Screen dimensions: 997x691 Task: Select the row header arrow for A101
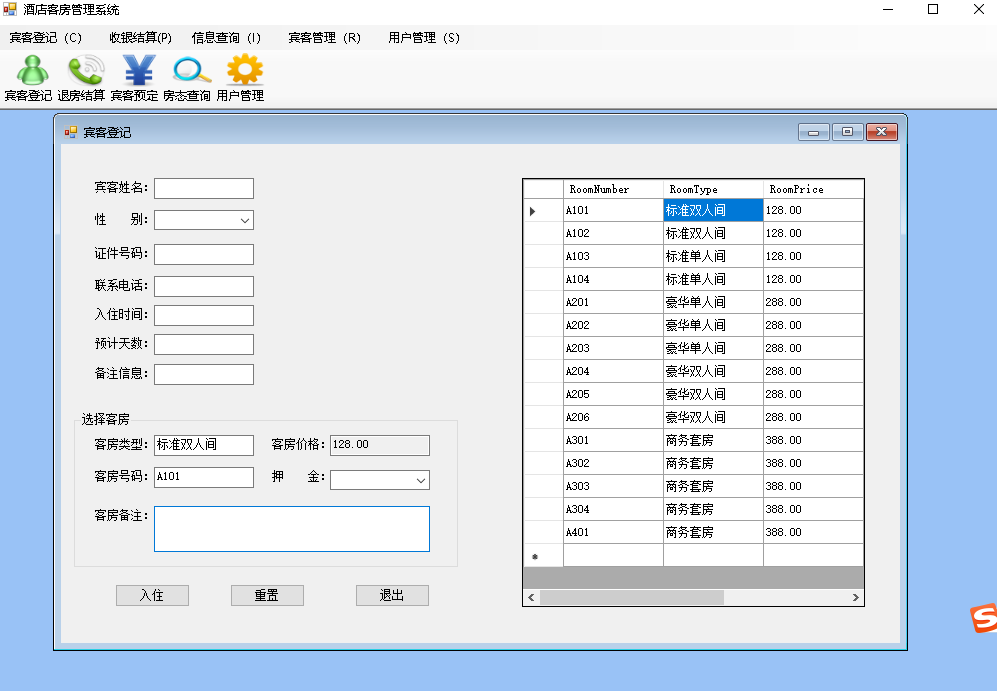point(544,210)
